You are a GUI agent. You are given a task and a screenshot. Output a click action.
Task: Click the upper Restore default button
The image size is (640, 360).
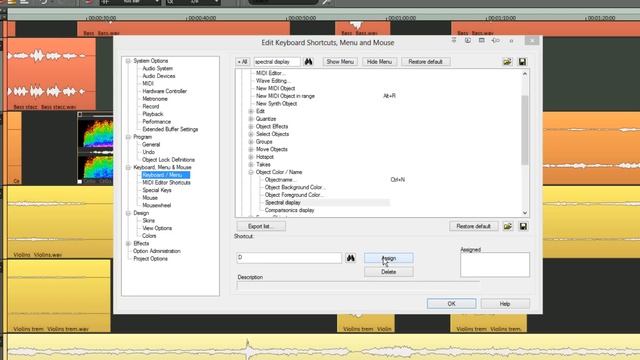(x=426, y=62)
